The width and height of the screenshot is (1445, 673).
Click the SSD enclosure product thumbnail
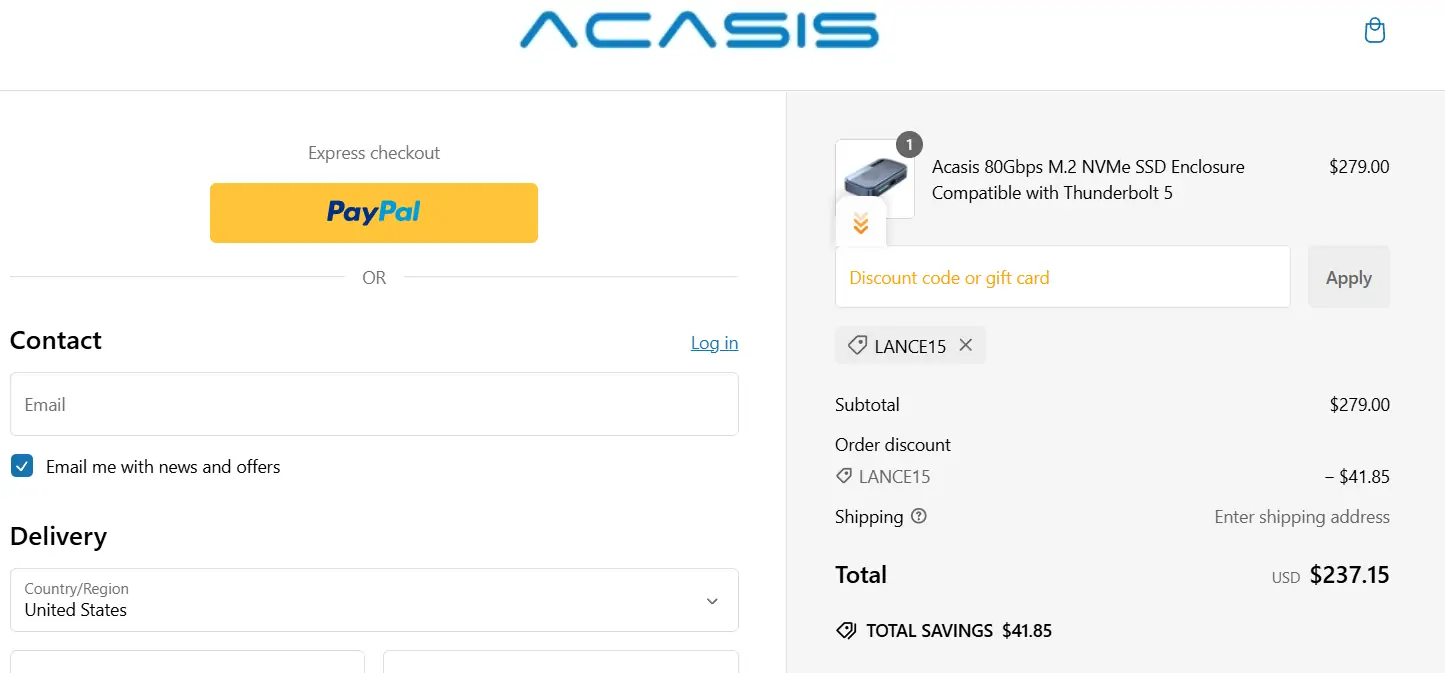pyautogui.click(x=874, y=179)
